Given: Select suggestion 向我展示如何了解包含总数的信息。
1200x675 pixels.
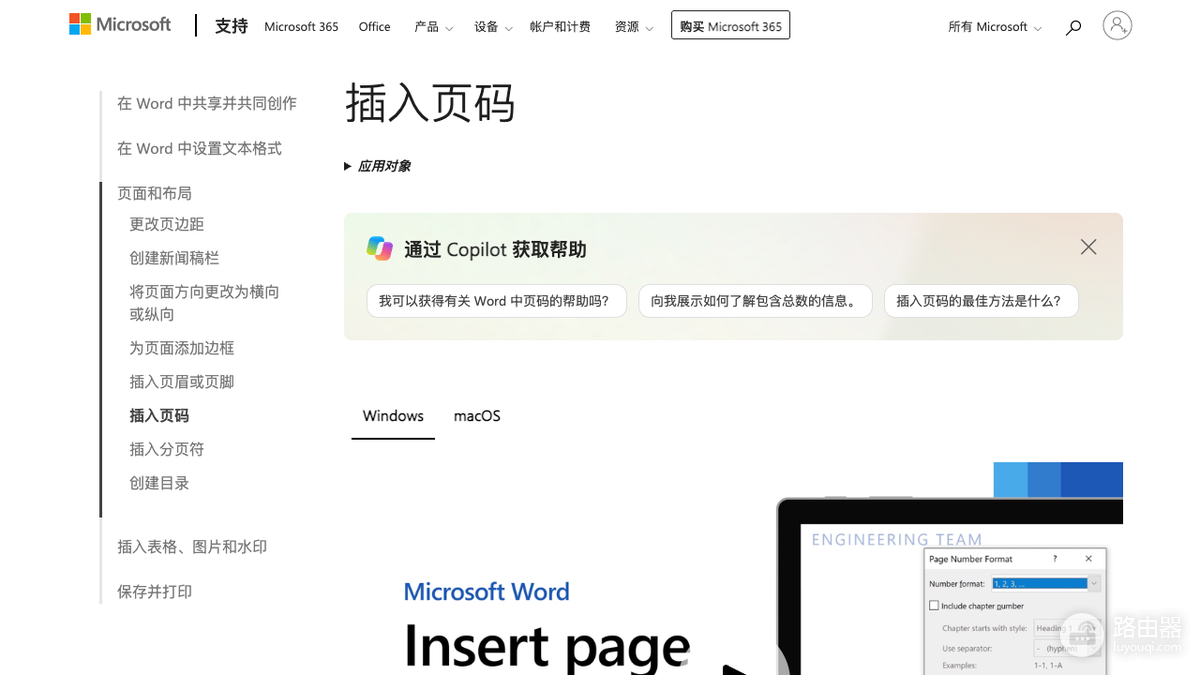Looking at the screenshot, I should [755, 301].
